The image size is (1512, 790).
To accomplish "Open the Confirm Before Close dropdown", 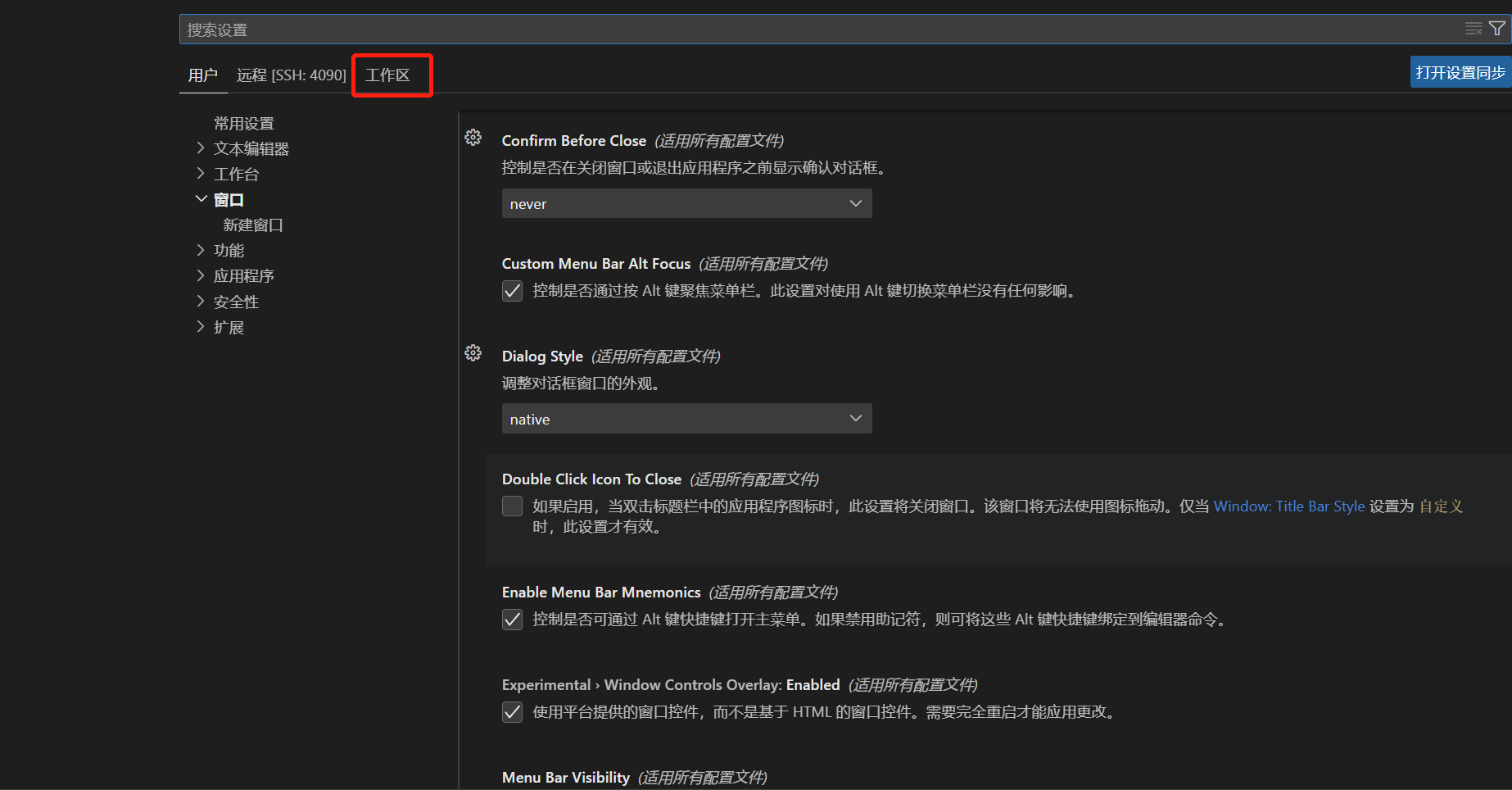I will point(686,203).
